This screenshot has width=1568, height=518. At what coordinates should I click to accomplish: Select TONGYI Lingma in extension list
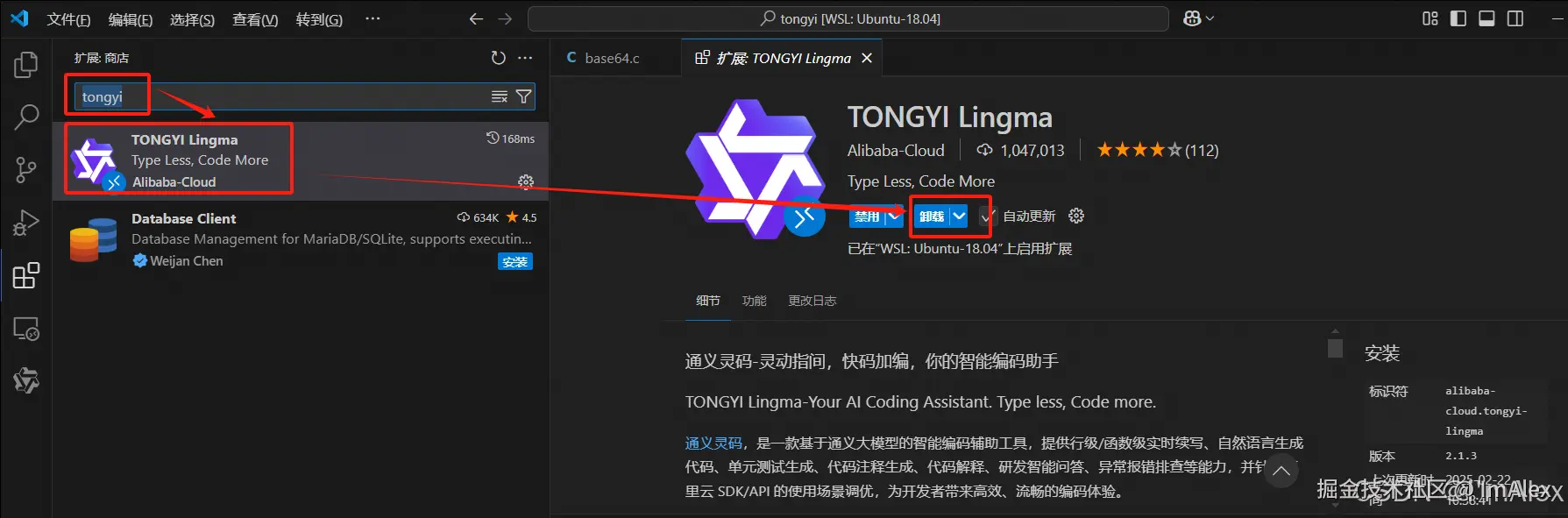click(301, 161)
